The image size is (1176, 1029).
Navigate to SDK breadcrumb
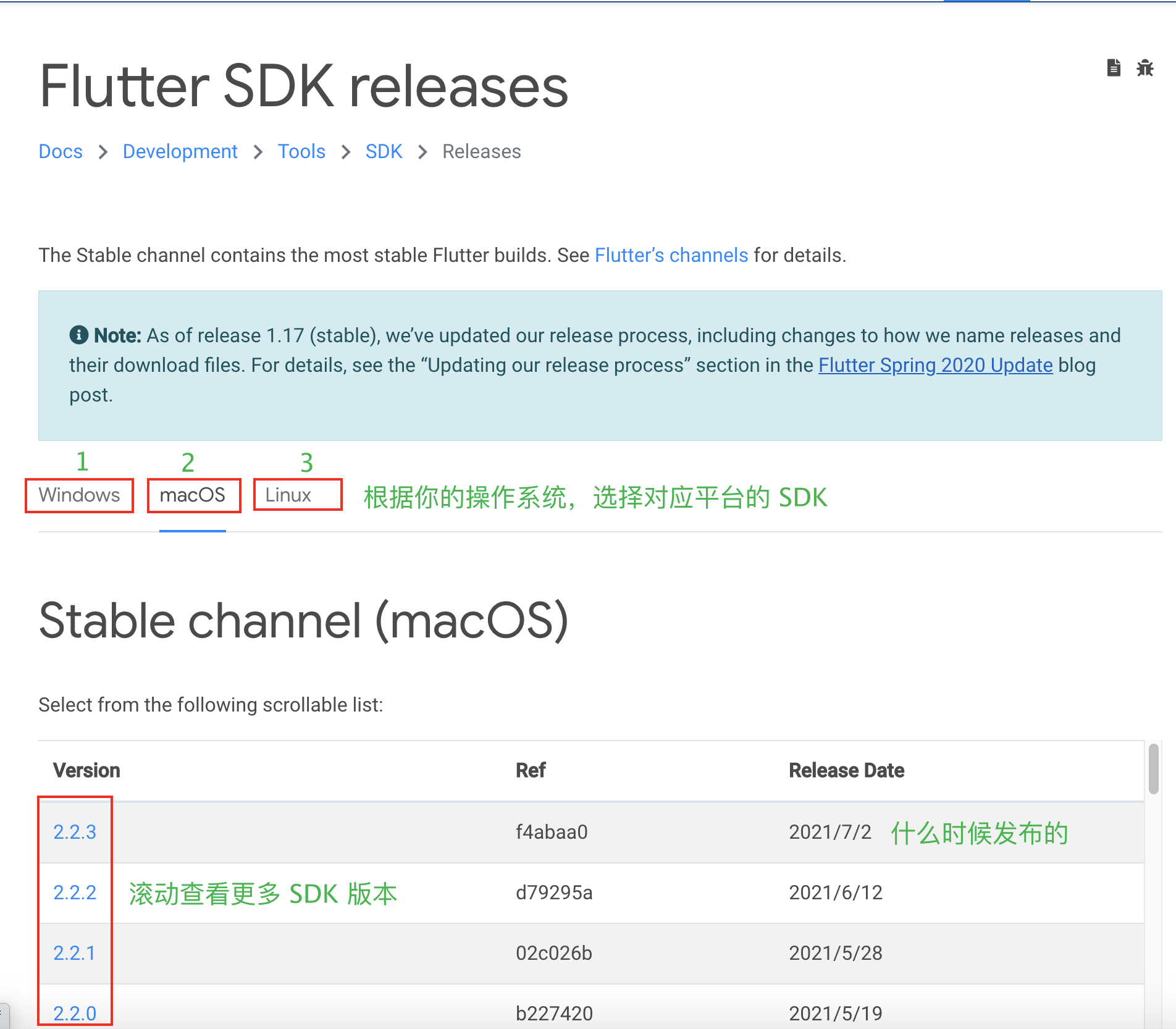384,151
